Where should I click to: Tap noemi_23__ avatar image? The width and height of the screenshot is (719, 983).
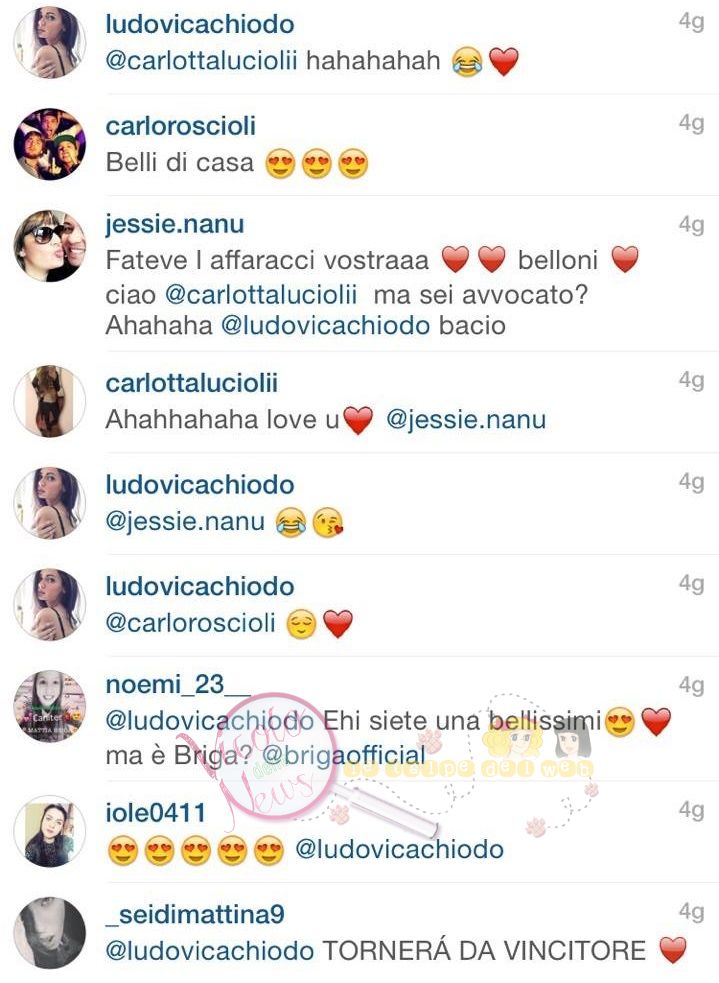pos(50,706)
